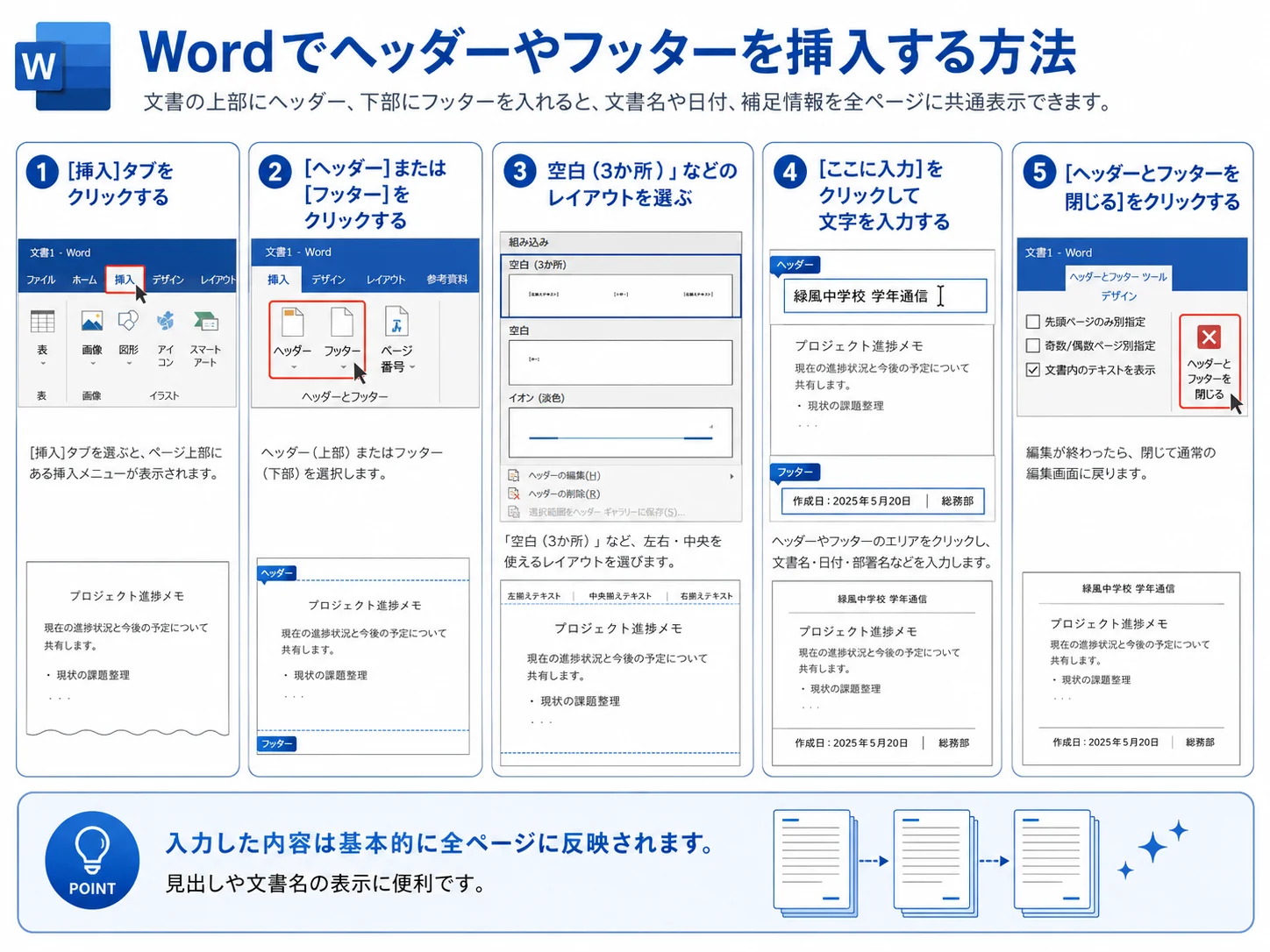Open the フッター dropdown button in step 2
1270x952 pixels.
(342, 339)
